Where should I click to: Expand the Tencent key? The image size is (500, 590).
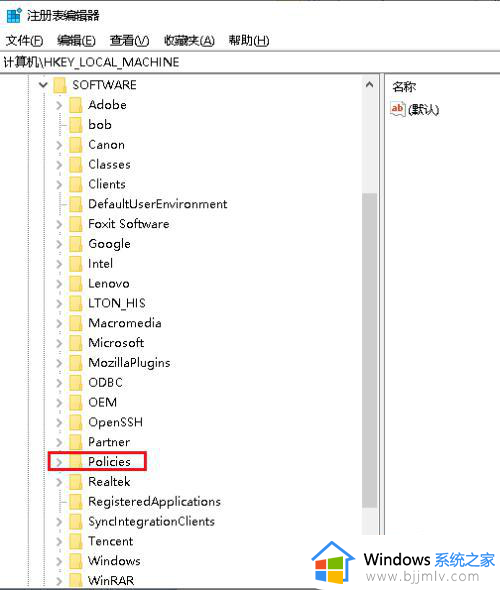59,541
